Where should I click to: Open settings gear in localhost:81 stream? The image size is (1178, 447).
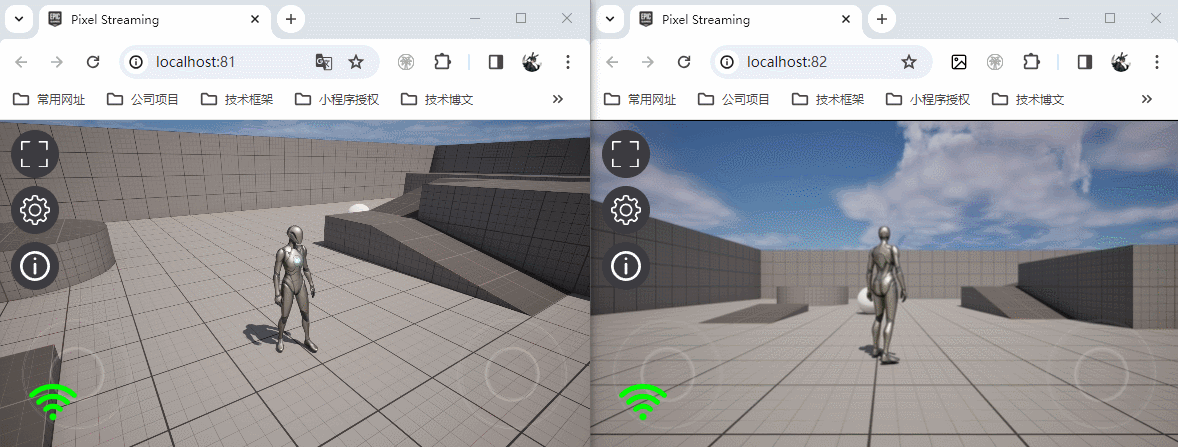35,210
